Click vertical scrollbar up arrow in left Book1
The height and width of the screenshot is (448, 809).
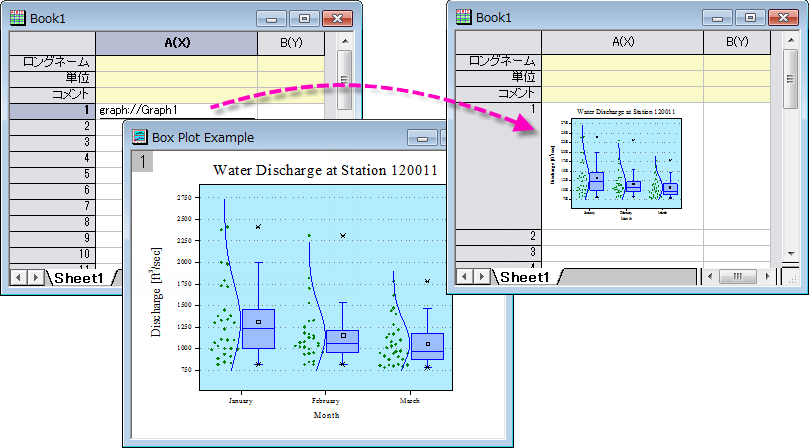pos(345,41)
